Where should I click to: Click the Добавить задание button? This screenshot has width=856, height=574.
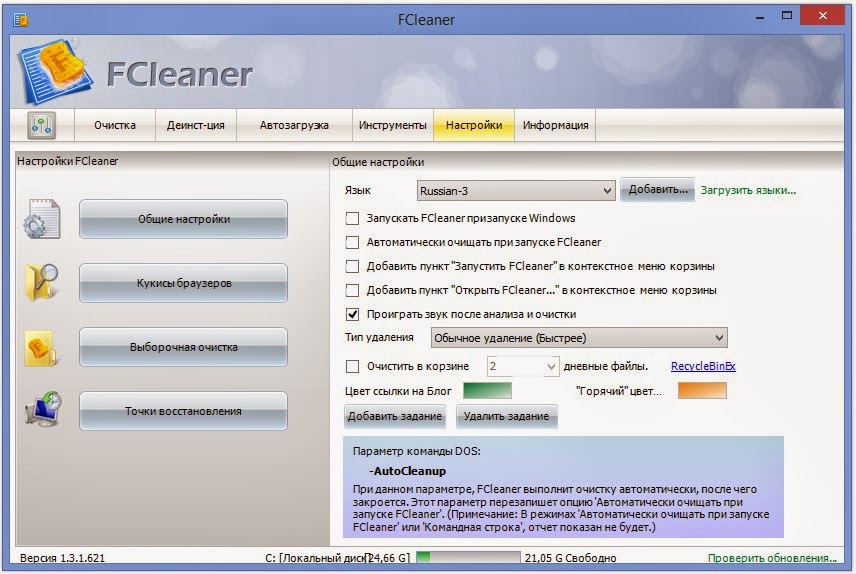[x=395, y=416]
